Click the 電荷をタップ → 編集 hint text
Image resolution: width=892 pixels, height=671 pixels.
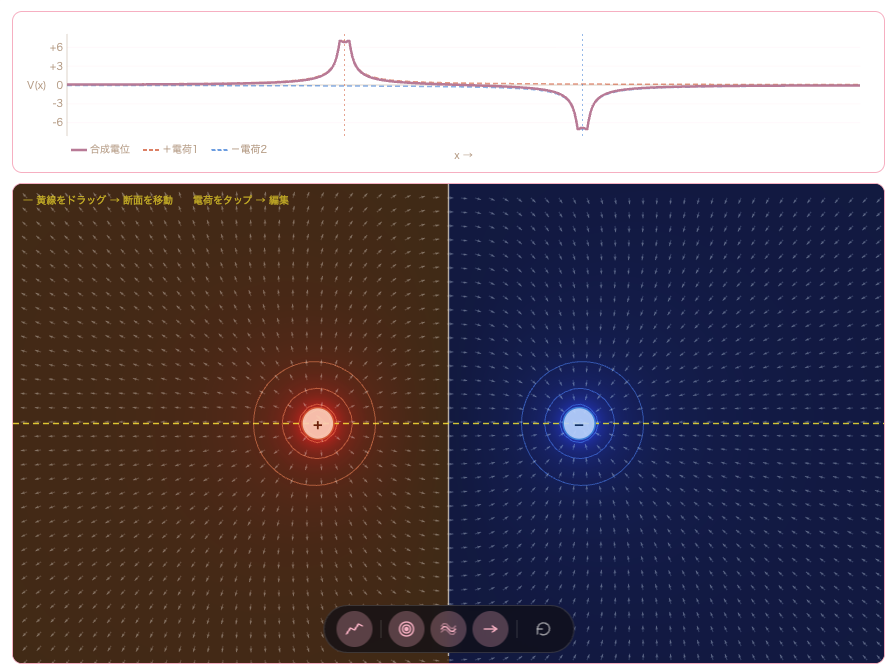[x=241, y=200]
